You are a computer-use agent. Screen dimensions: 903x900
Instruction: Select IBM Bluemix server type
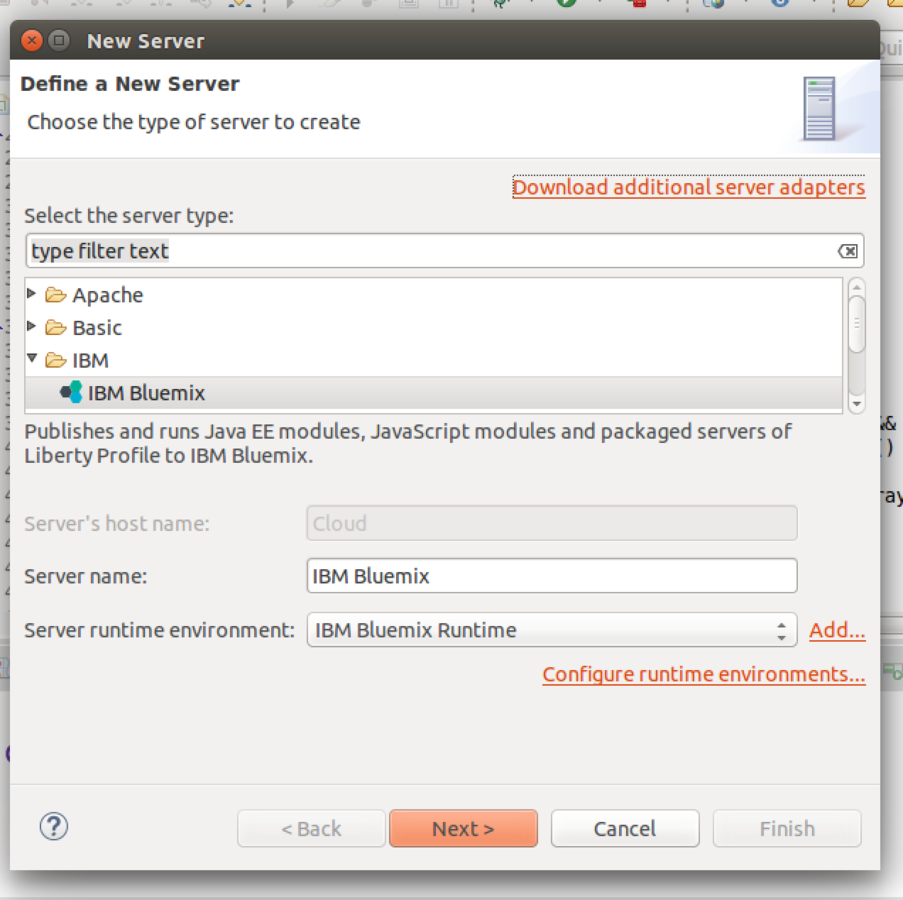pos(434,393)
